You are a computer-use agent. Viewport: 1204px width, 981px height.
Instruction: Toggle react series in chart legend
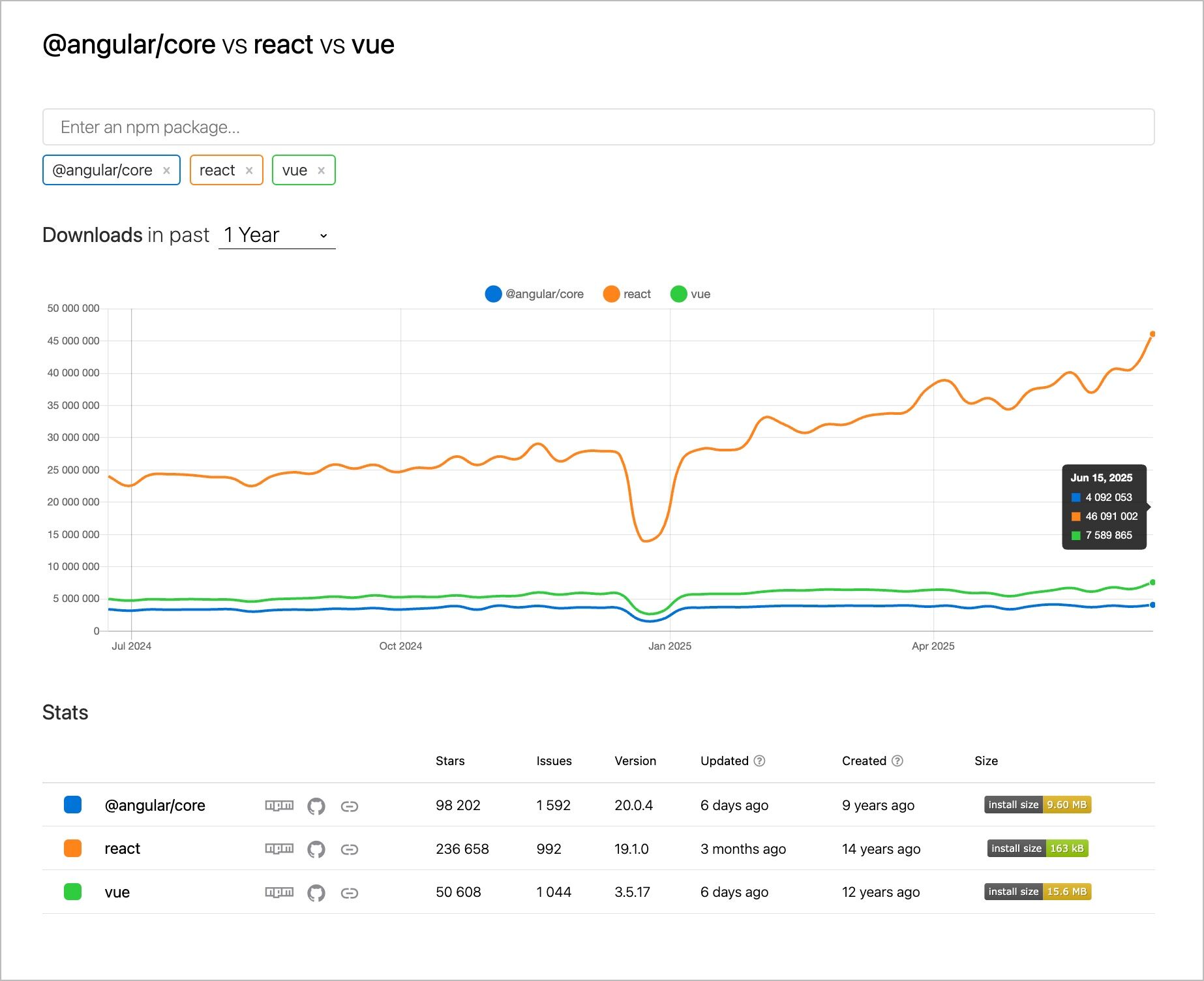pos(627,294)
